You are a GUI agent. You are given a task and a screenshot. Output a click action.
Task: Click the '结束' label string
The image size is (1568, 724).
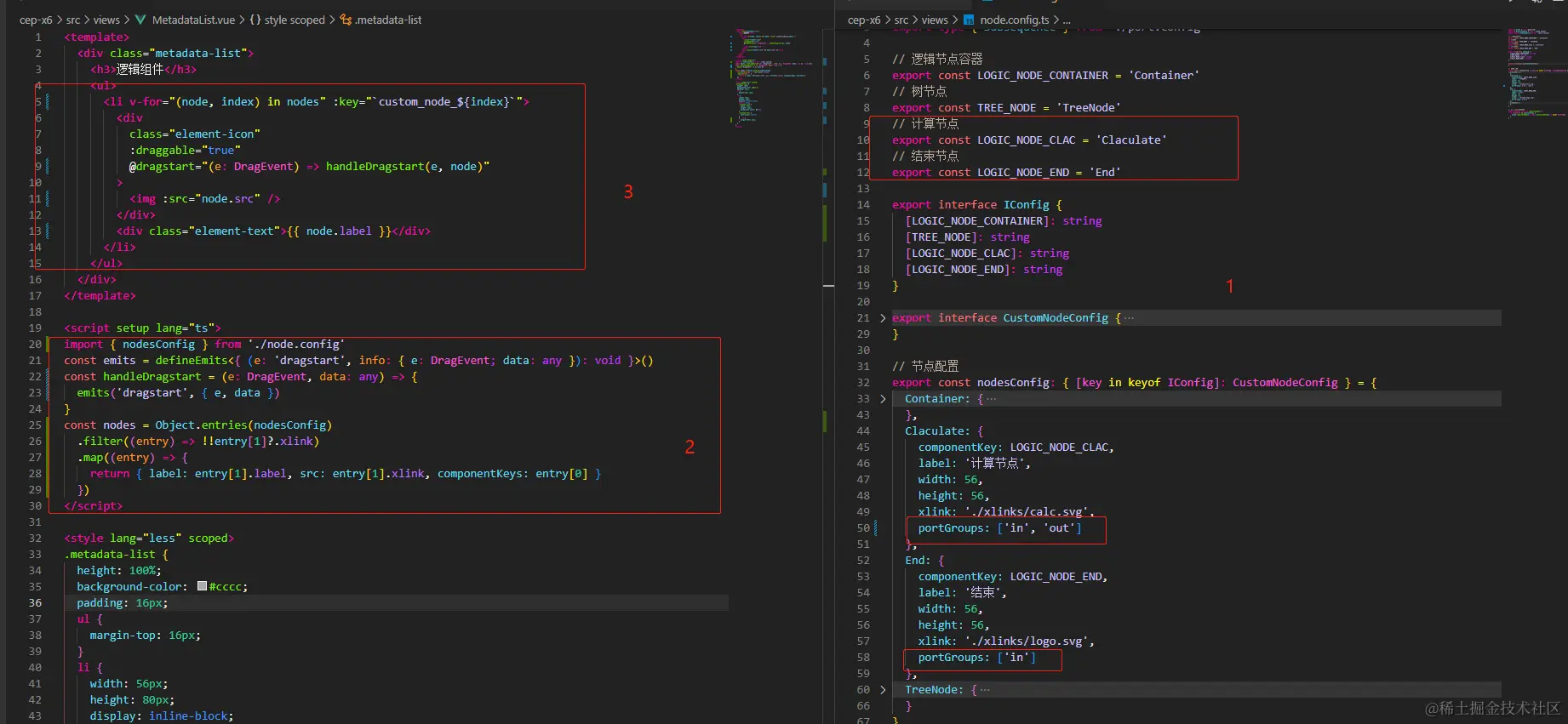coord(982,593)
